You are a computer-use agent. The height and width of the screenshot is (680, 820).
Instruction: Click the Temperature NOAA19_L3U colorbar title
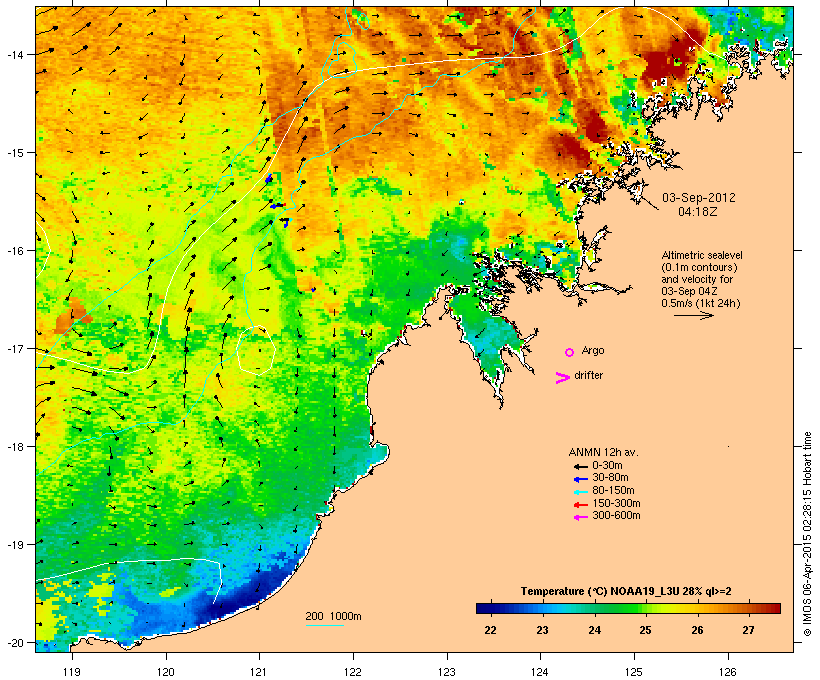click(626, 592)
